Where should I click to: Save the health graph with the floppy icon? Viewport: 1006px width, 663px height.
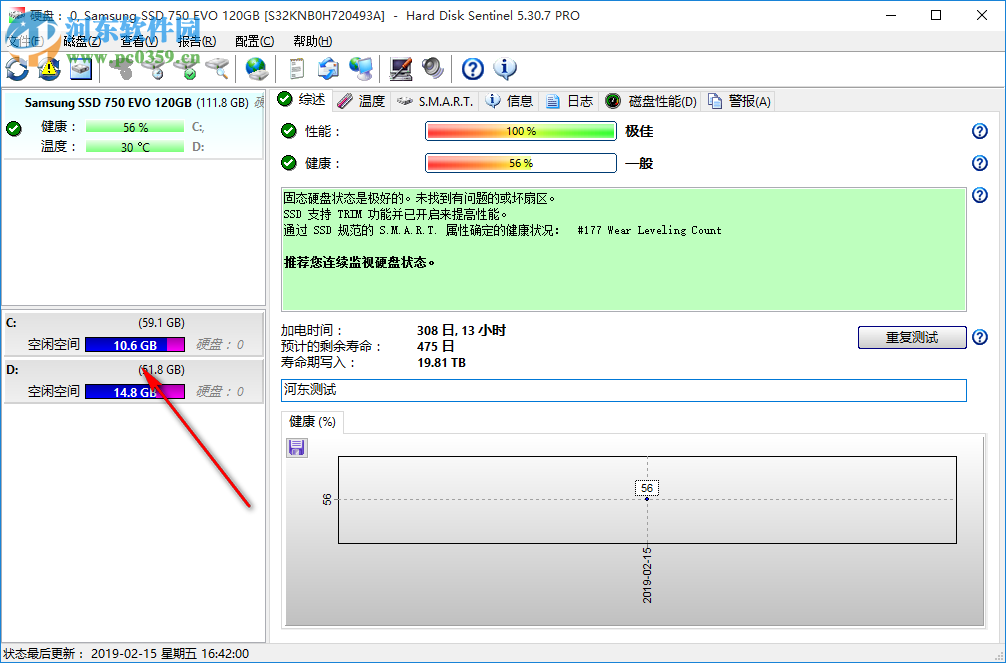coord(296,447)
